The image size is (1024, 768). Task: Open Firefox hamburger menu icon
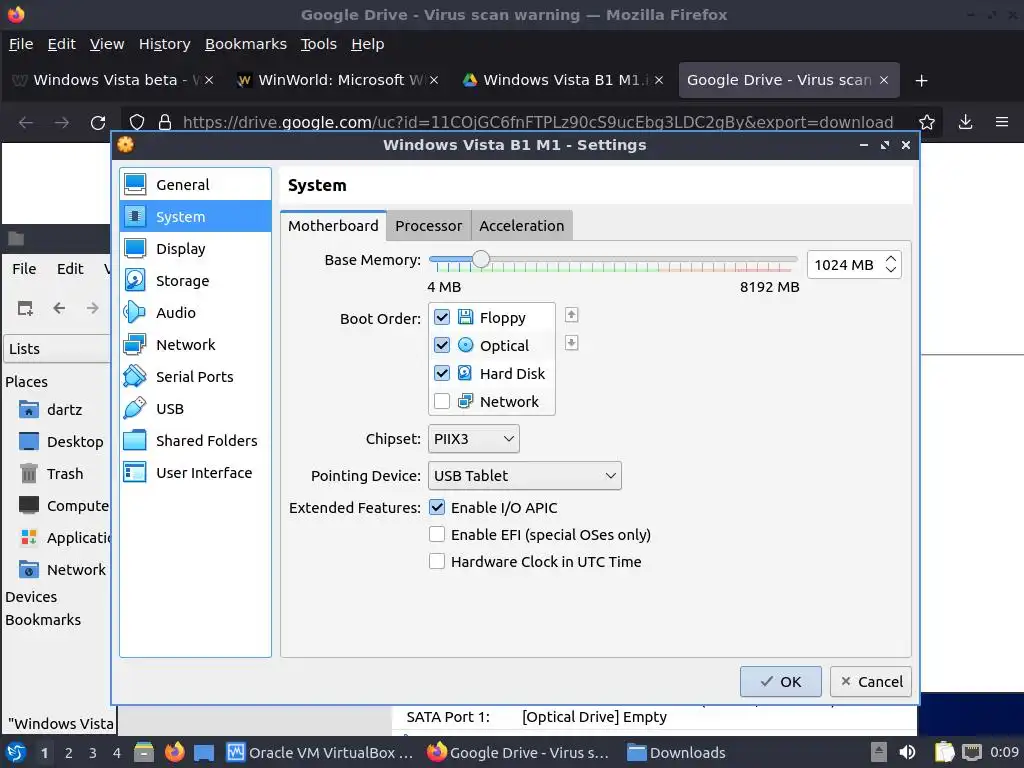pos(1002,122)
